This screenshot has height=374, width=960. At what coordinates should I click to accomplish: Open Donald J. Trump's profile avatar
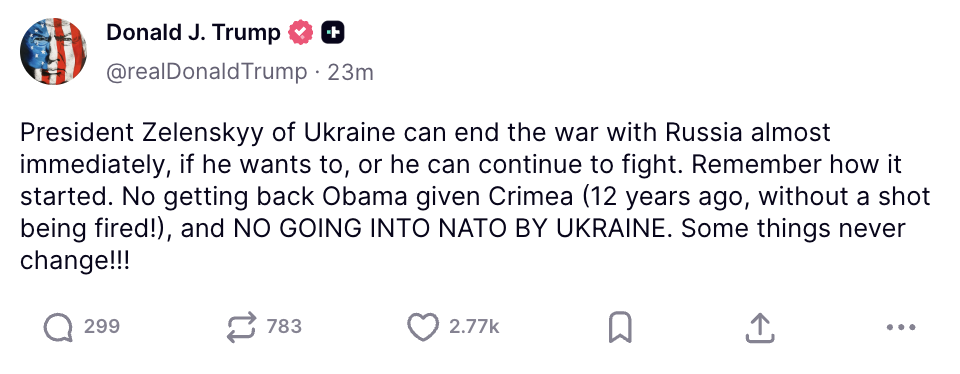[x=53, y=51]
